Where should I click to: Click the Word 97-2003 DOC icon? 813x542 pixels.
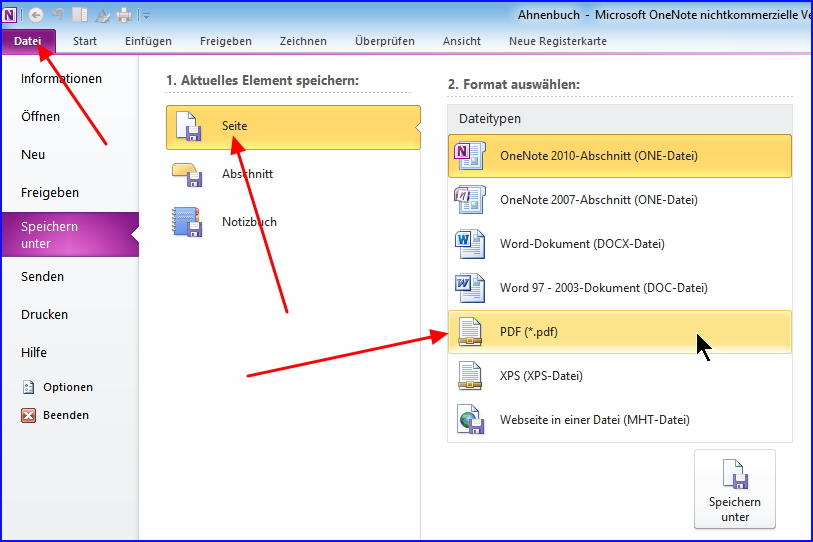click(x=470, y=288)
